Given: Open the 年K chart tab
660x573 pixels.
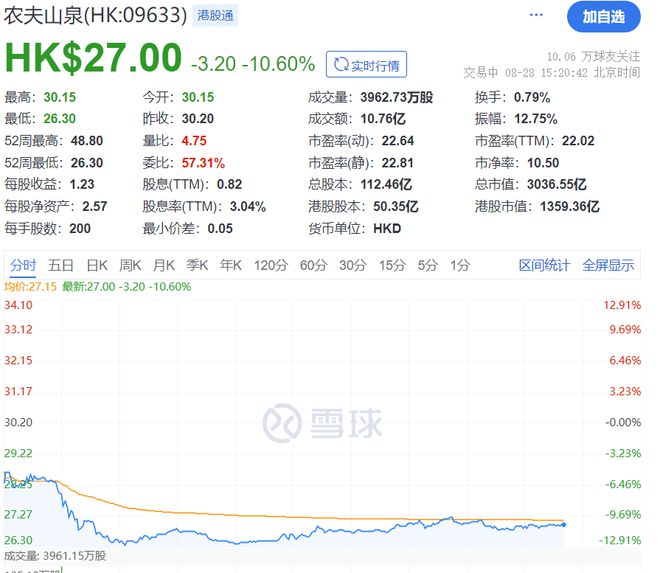Looking at the screenshot, I should click(232, 265).
